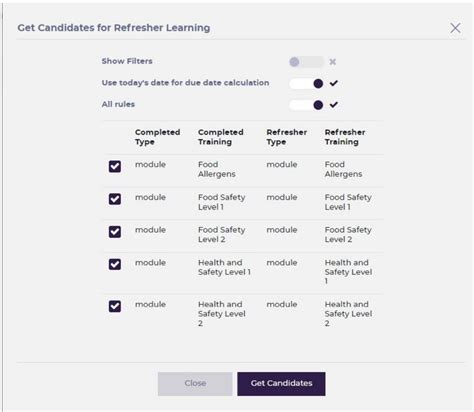
Task: Uncheck the Food Safety Level 2 checkbox
Action: [x=115, y=232]
